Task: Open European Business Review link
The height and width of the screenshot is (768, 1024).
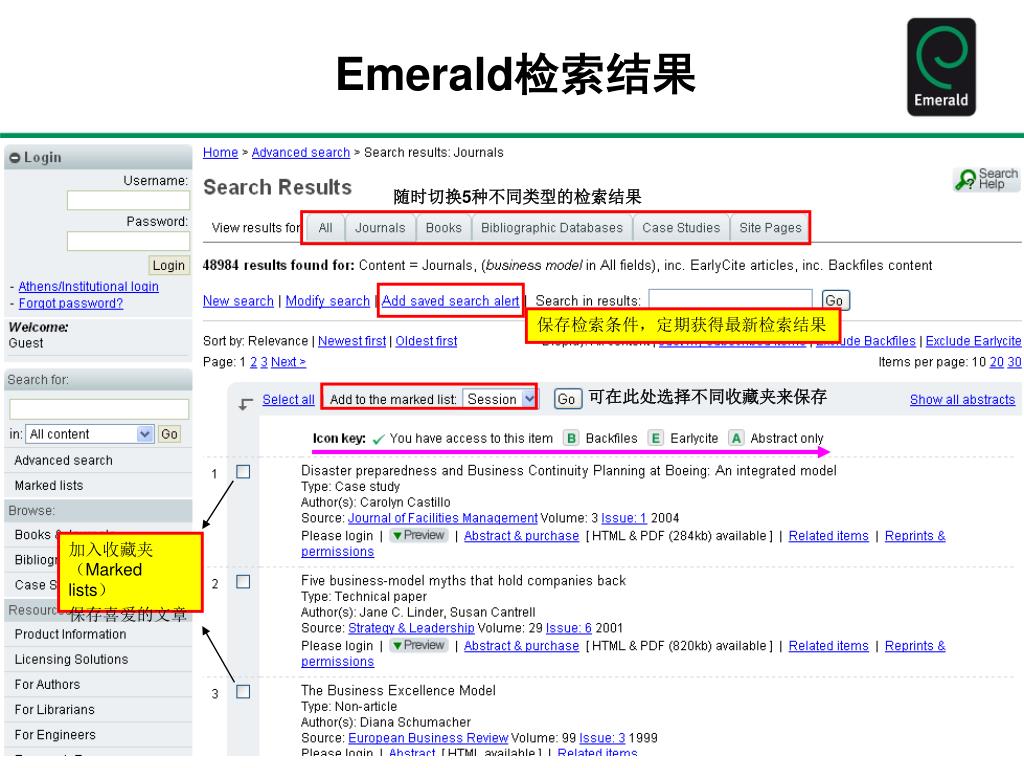Action: pyautogui.click(x=428, y=737)
